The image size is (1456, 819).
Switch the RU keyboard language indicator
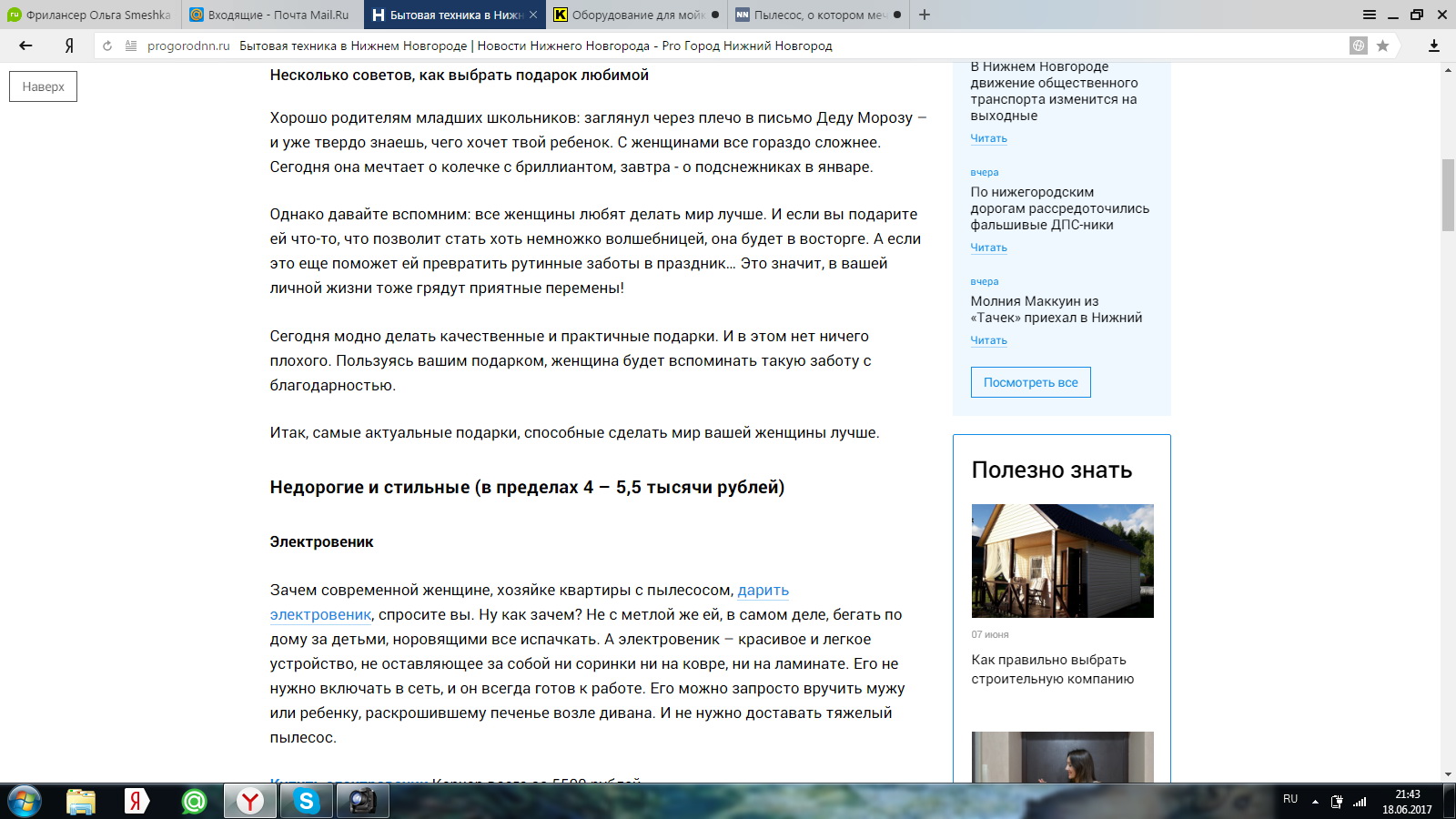pos(1290,799)
